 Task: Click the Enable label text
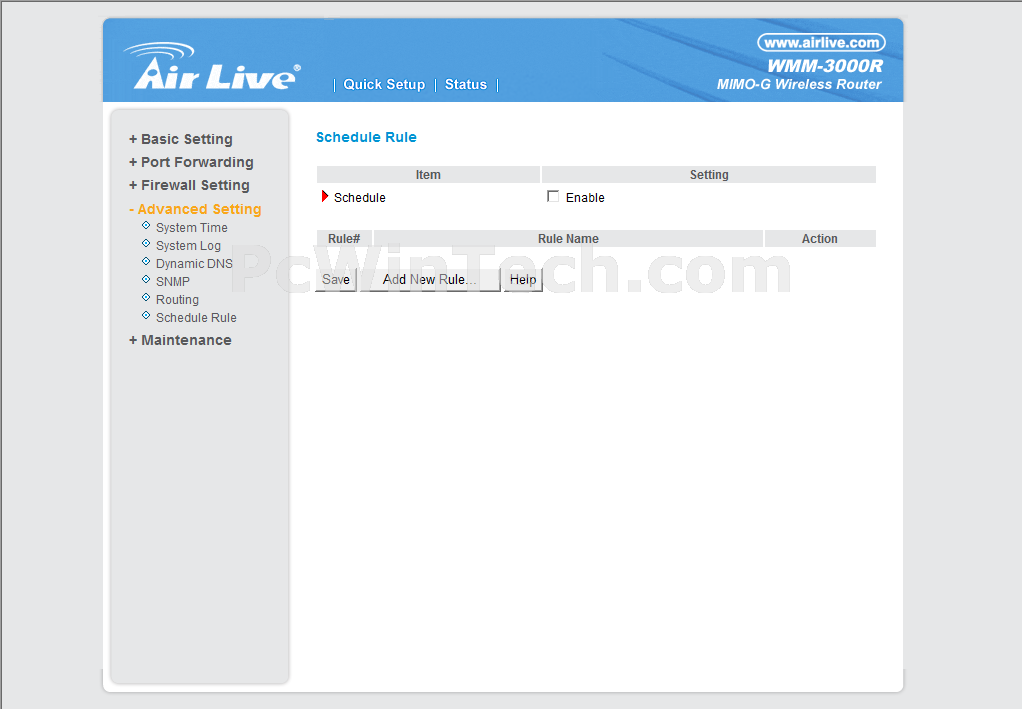click(585, 197)
